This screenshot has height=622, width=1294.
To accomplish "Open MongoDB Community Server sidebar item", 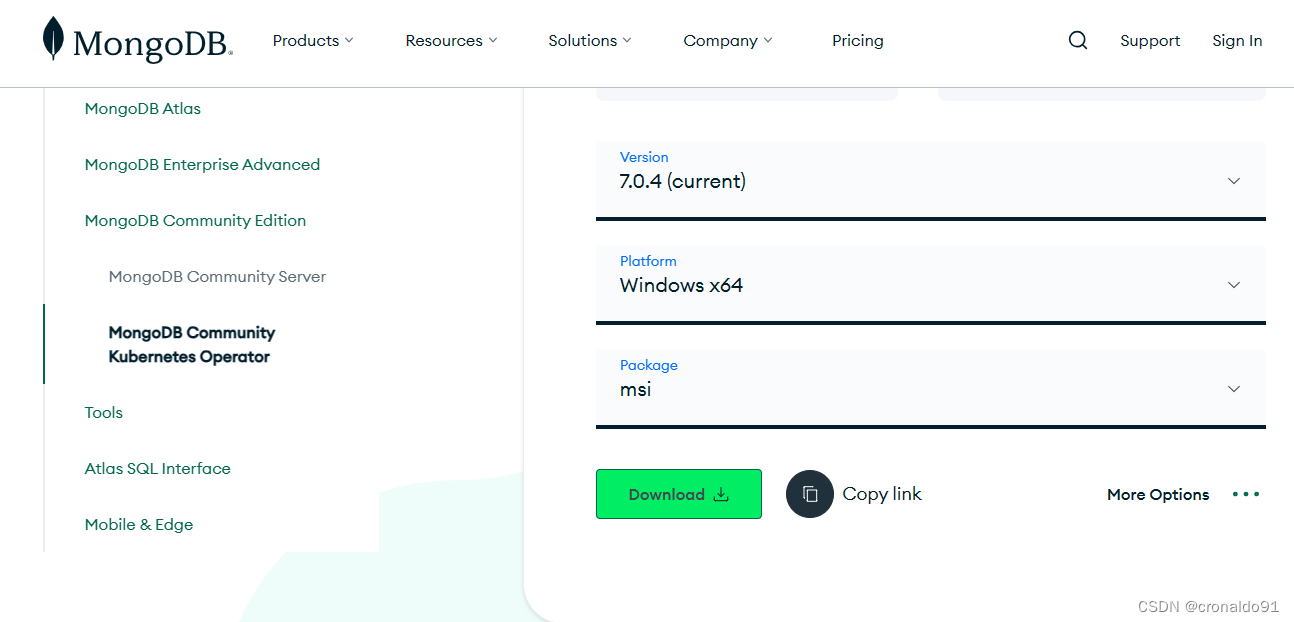I will pyautogui.click(x=217, y=276).
